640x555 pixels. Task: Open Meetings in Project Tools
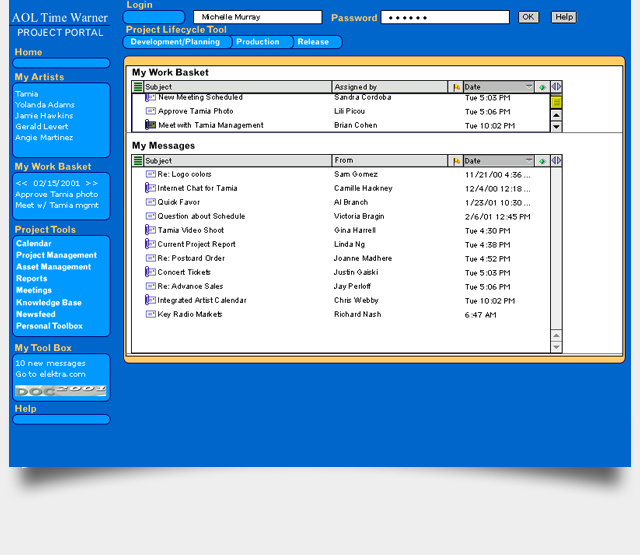34,291
